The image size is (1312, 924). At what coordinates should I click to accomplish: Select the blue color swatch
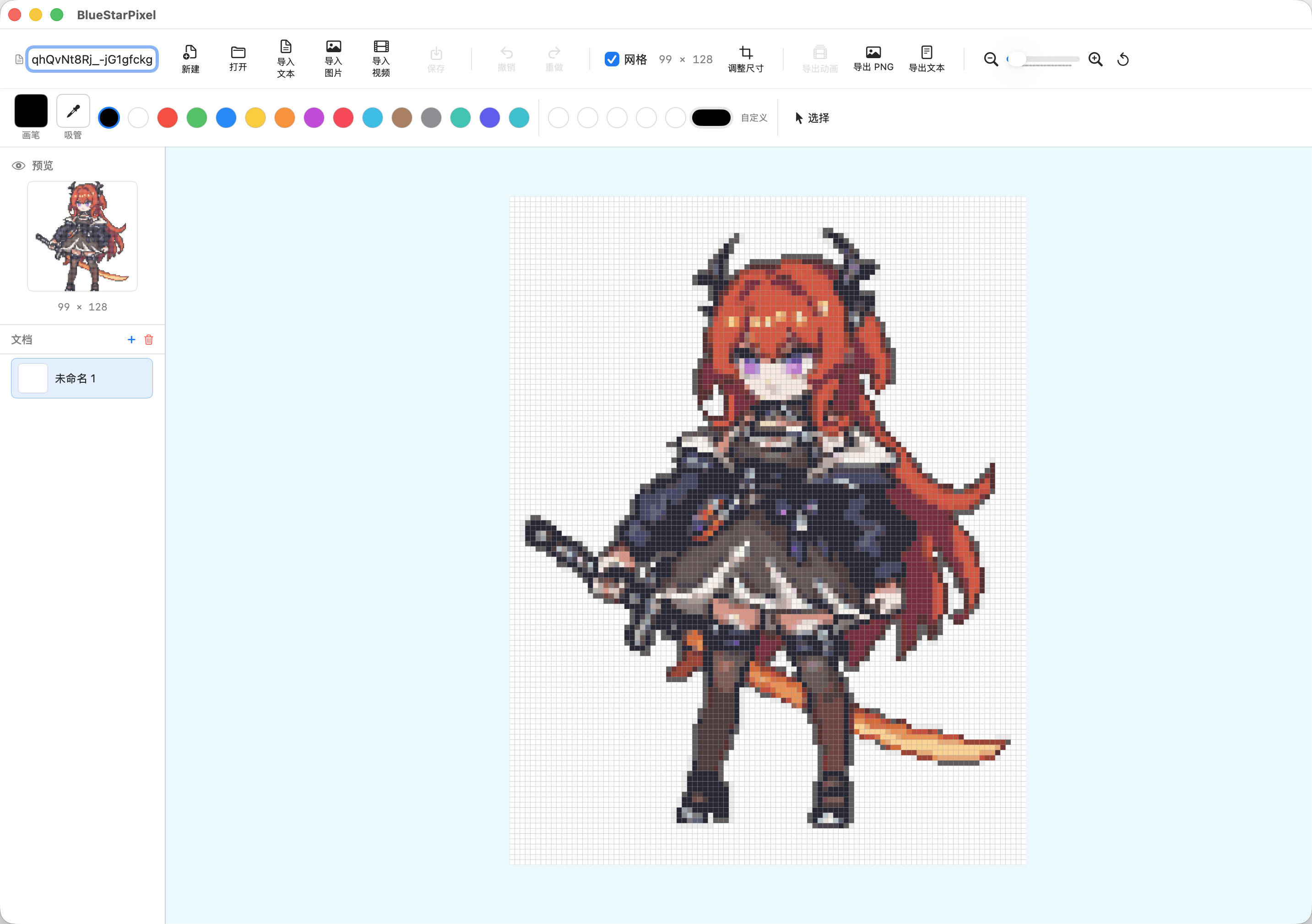point(226,118)
